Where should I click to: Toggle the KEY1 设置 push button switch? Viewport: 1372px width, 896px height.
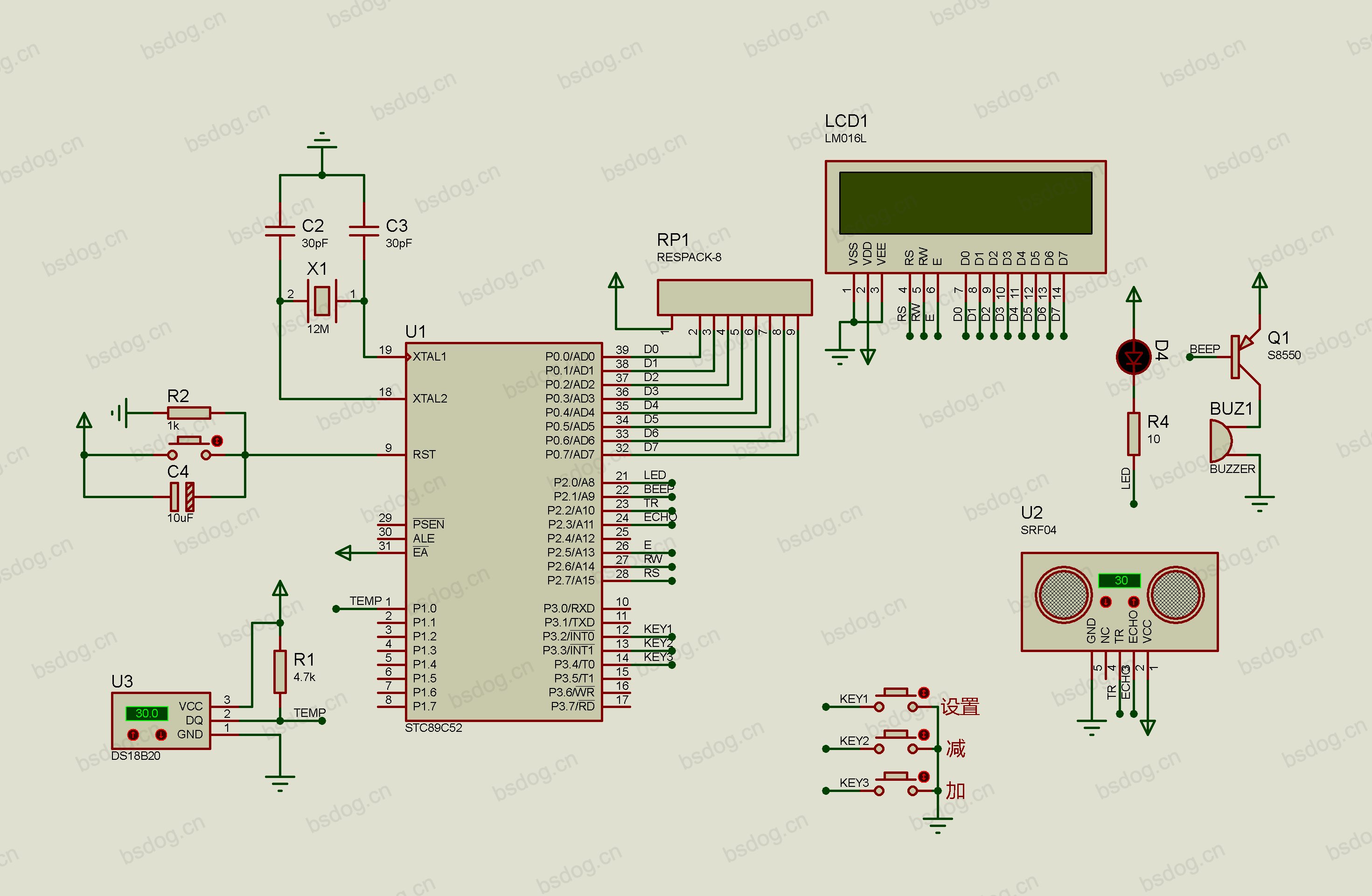(x=896, y=699)
